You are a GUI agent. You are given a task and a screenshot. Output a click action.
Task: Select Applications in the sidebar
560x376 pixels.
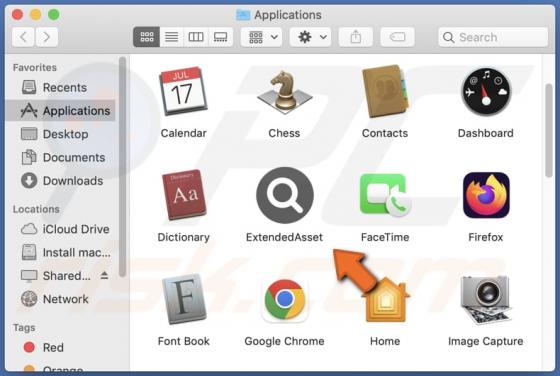[61, 111]
